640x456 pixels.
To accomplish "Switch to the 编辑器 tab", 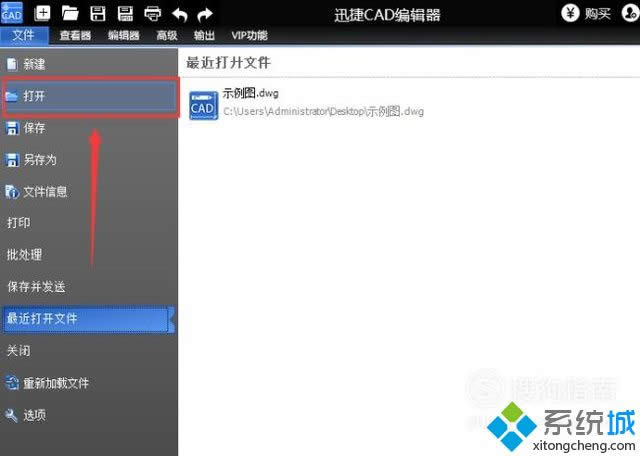I will pyautogui.click(x=124, y=35).
